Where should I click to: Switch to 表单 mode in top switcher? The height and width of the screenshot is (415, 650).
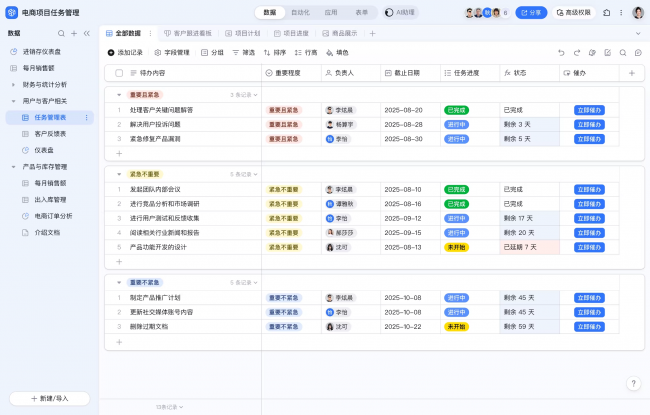(360, 13)
